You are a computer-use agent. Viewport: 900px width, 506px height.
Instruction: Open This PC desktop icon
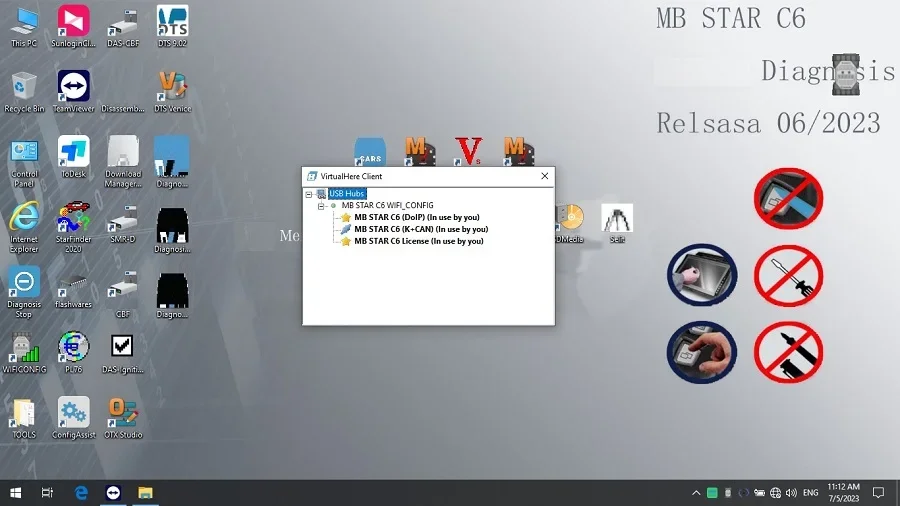pos(24,26)
